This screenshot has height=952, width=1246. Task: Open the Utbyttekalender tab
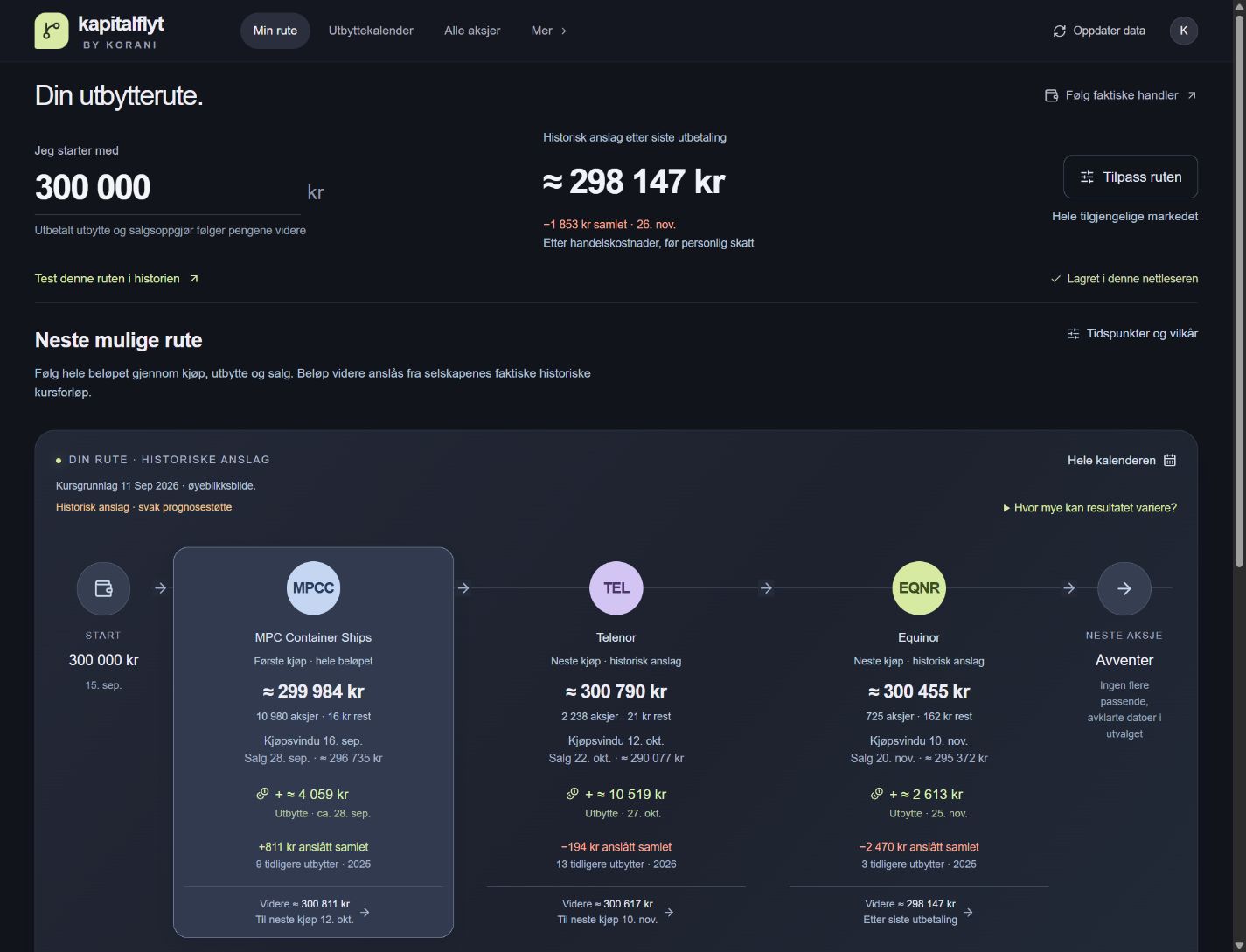click(371, 31)
